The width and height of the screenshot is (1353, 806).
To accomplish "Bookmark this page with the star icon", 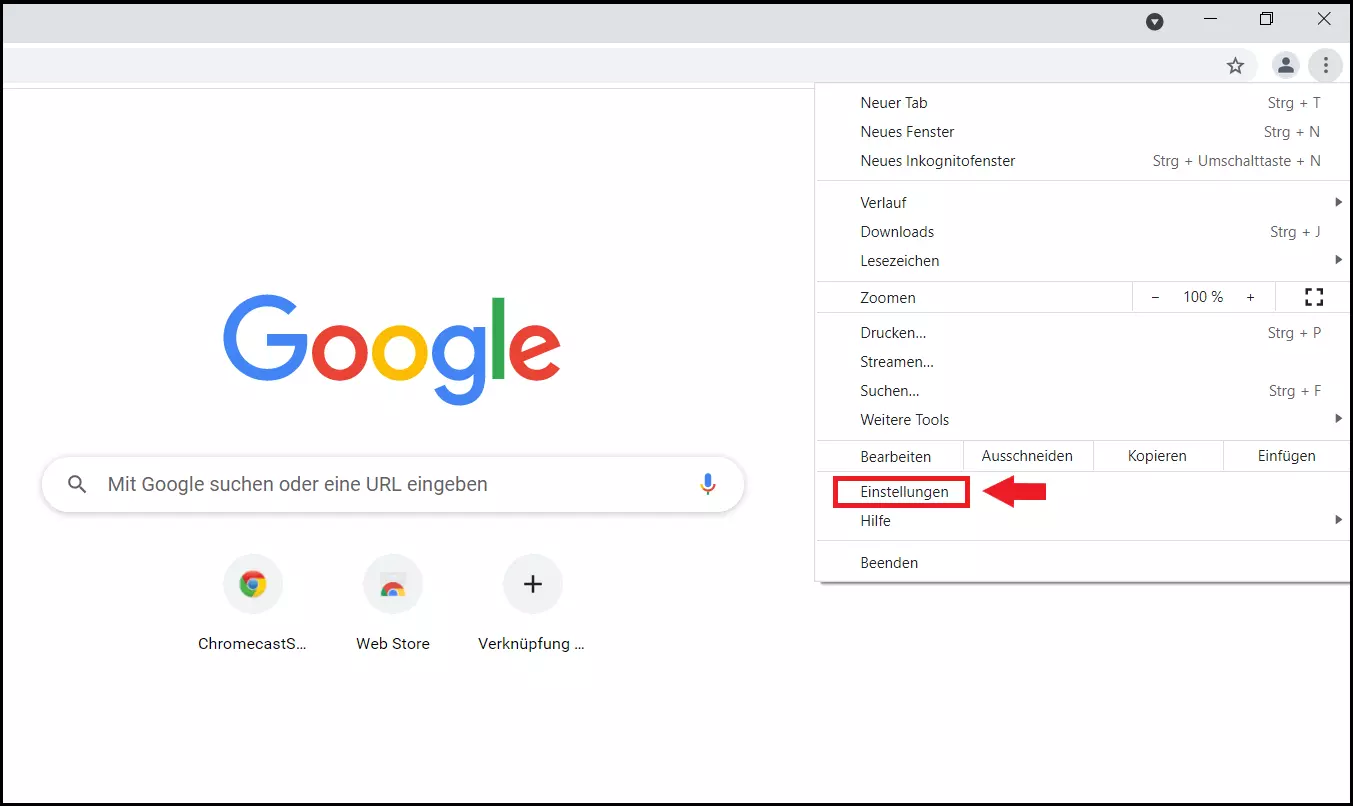I will [x=1235, y=66].
